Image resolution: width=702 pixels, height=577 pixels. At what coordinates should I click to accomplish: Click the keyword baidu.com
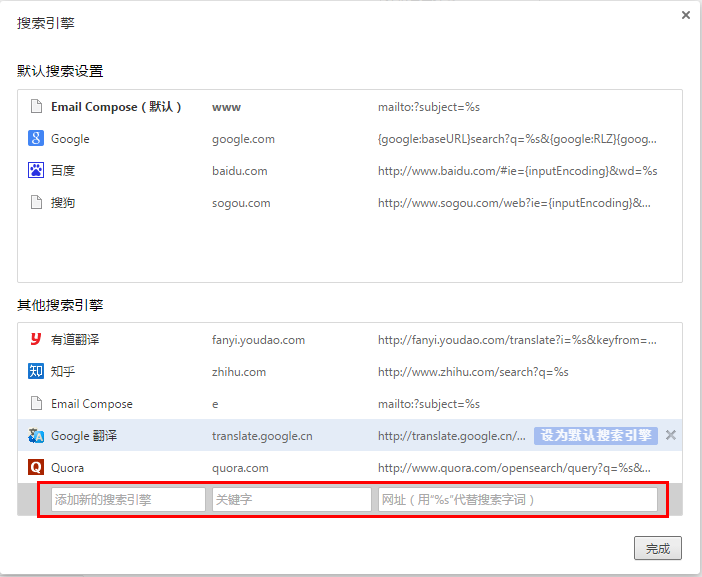point(240,171)
